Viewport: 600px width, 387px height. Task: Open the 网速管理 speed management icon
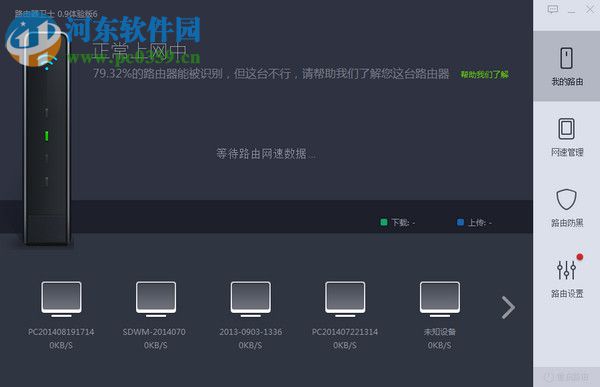point(566,129)
